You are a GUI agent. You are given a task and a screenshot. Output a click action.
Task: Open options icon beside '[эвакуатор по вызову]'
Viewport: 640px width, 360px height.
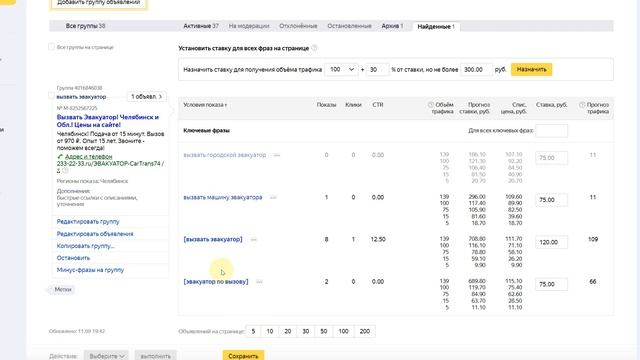tap(259, 282)
